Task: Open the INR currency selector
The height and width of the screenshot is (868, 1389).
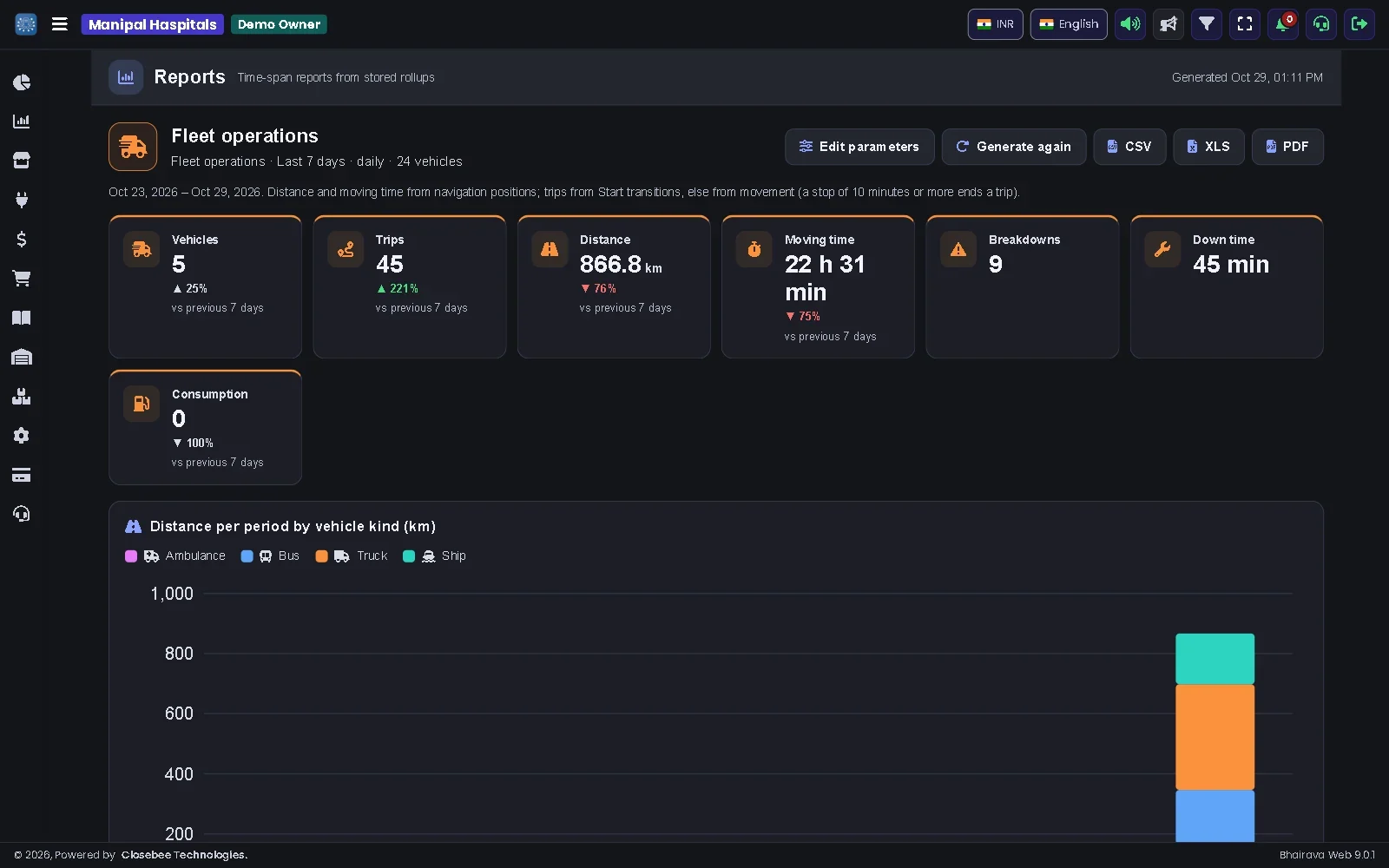Action: coord(996,24)
